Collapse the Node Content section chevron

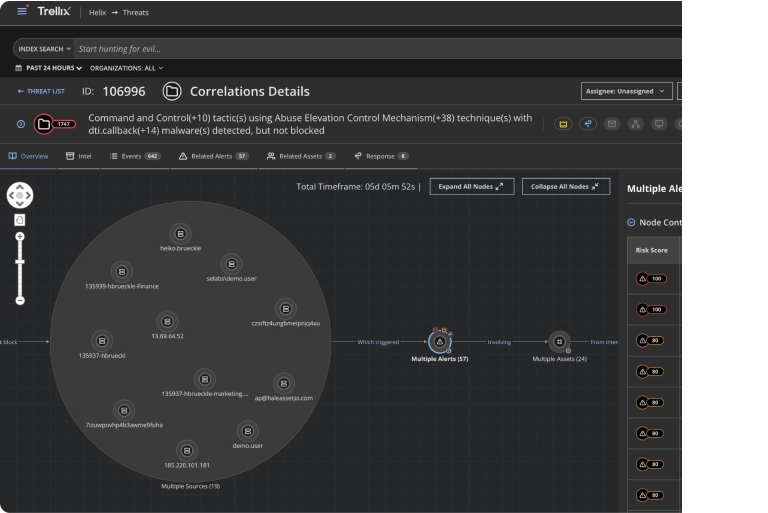click(x=631, y=222)
